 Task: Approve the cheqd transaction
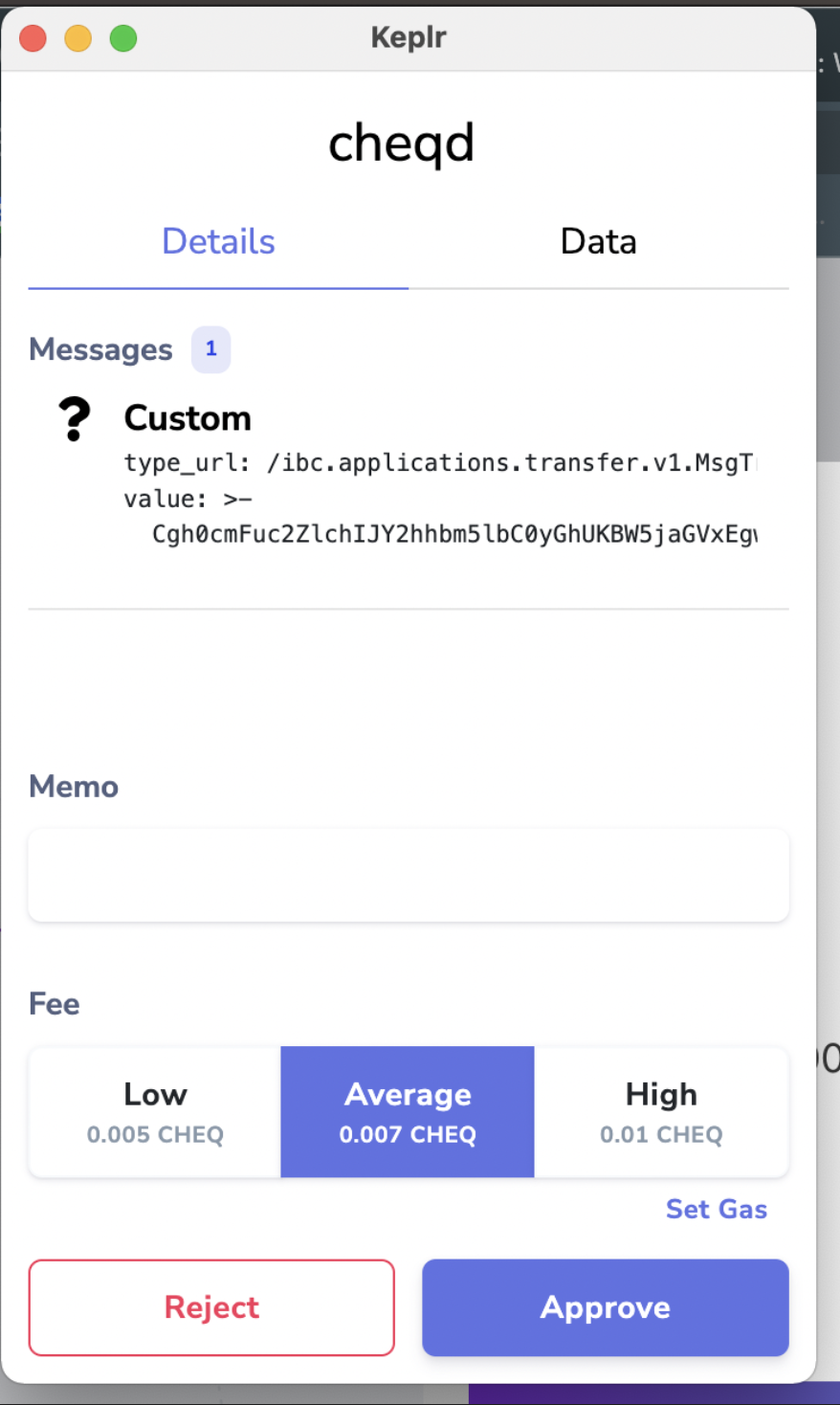click(606, 1307)
